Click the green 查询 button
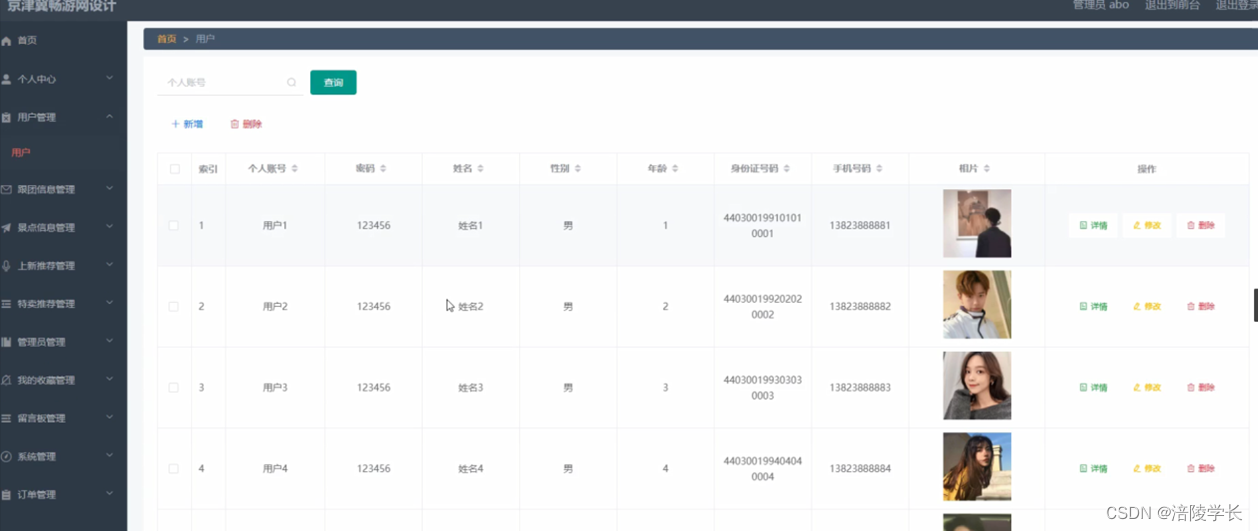Image resolution: width=1258 pixels, height=531 pixels. (x=333, y=83)
